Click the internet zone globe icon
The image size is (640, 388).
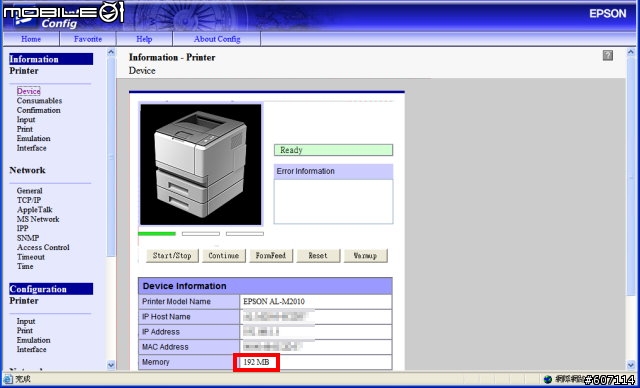pos(548,379)
